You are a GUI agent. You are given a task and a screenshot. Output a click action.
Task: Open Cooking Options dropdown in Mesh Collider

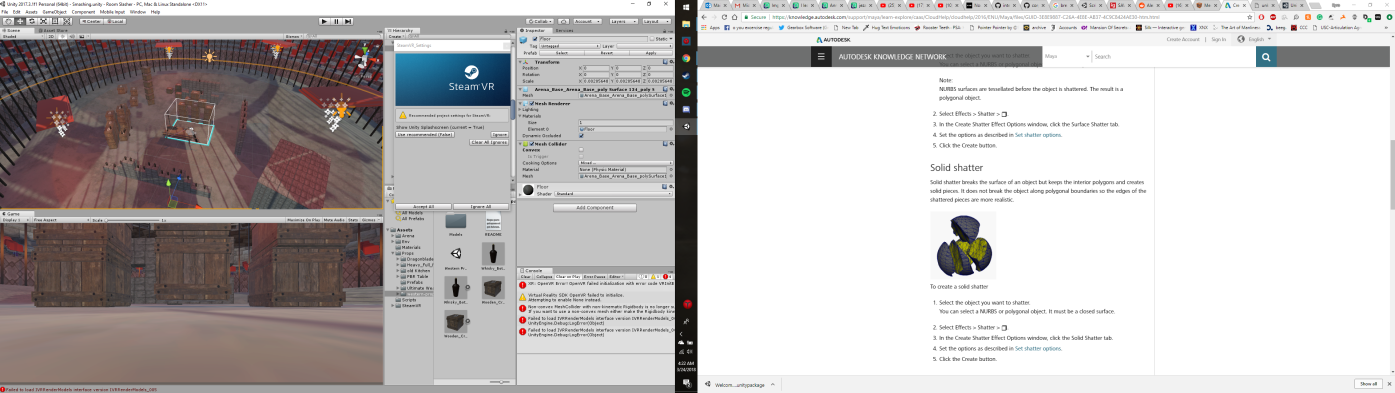pos(626,163)
